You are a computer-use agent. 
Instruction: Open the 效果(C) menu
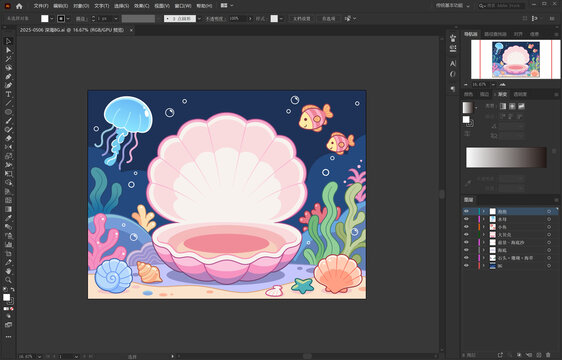click(141, 6)
